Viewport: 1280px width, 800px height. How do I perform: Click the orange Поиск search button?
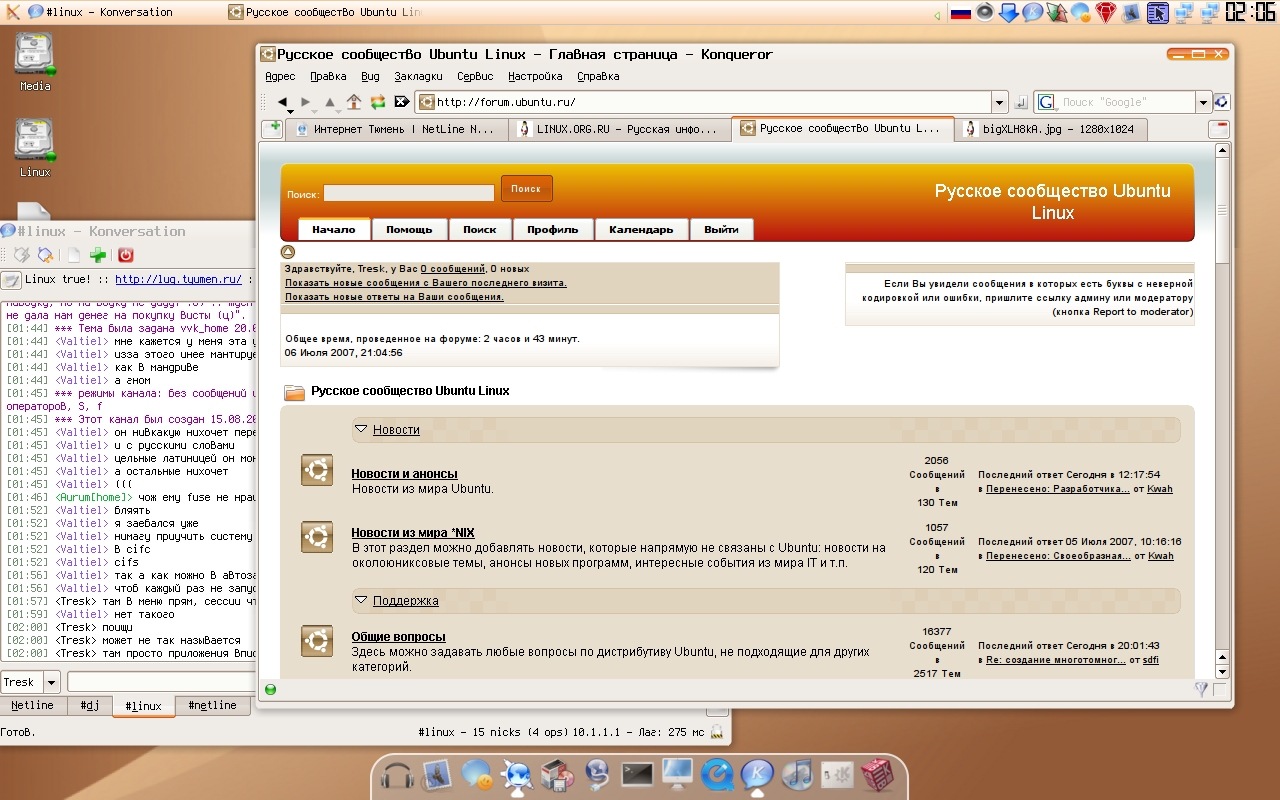coord(526,188)
